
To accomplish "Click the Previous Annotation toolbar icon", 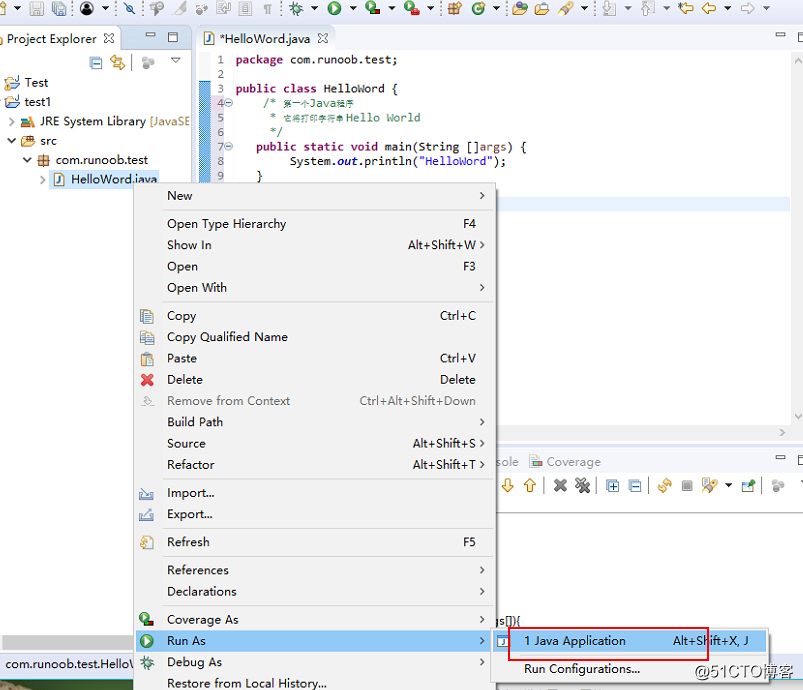I will 647,8.
